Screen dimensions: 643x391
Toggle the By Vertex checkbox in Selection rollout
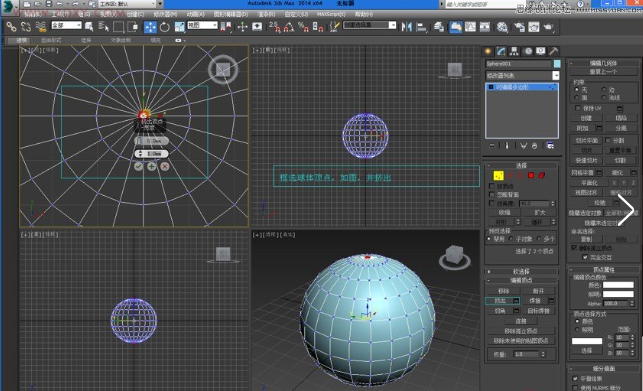[x=492, y=186]
